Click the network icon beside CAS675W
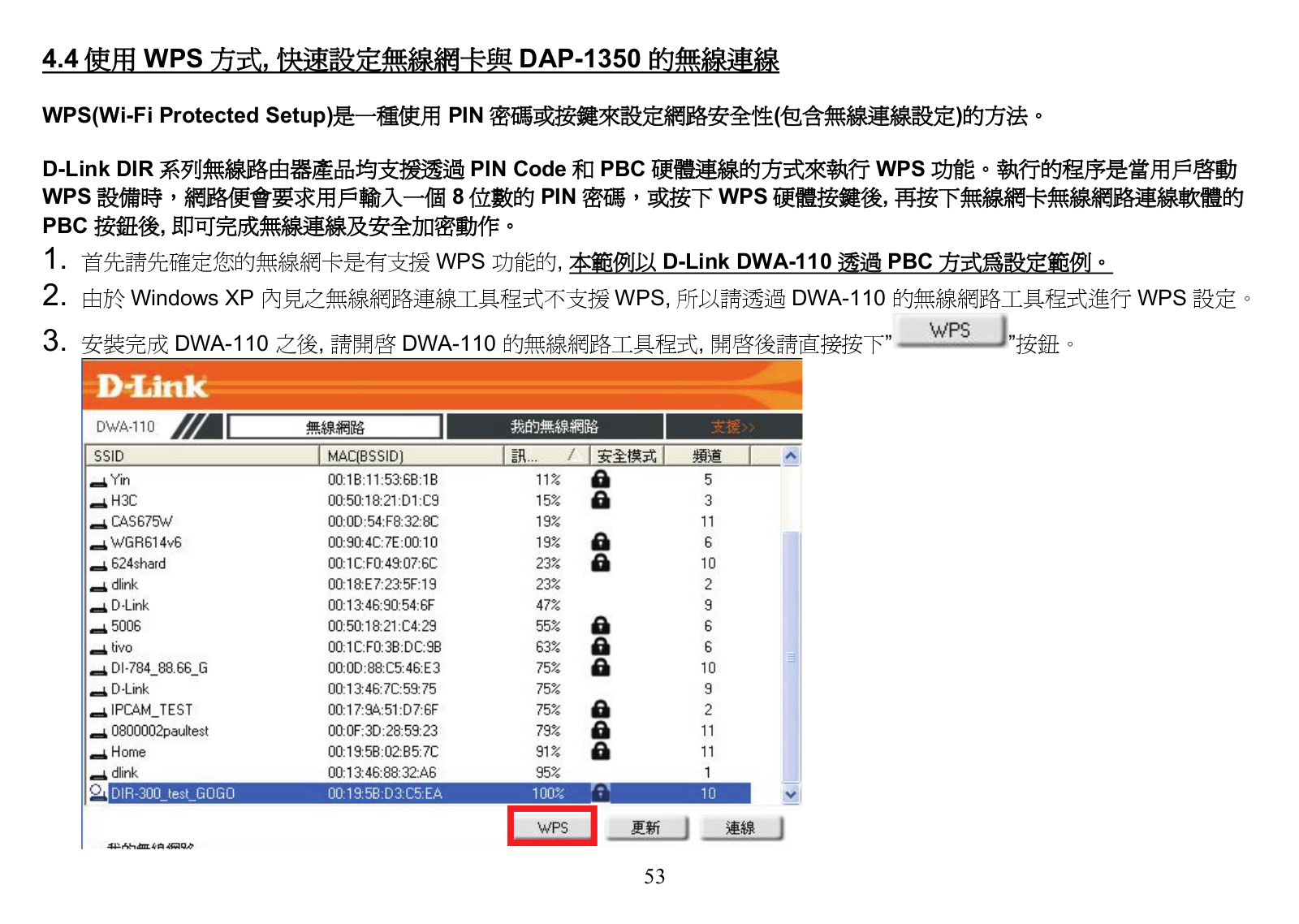This screenshot has height=924, width=1299. [99, 524]
